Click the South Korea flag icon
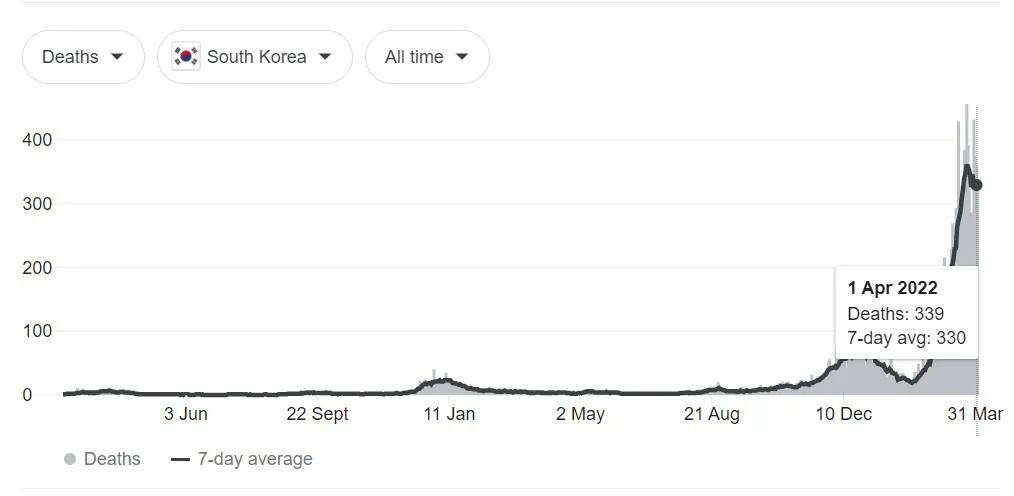The height and width of the screenshot is (496, 1014). 186,57
